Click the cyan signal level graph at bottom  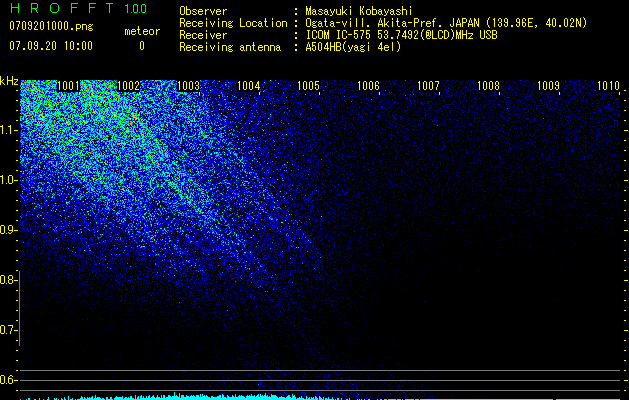(x=320, y=396)
